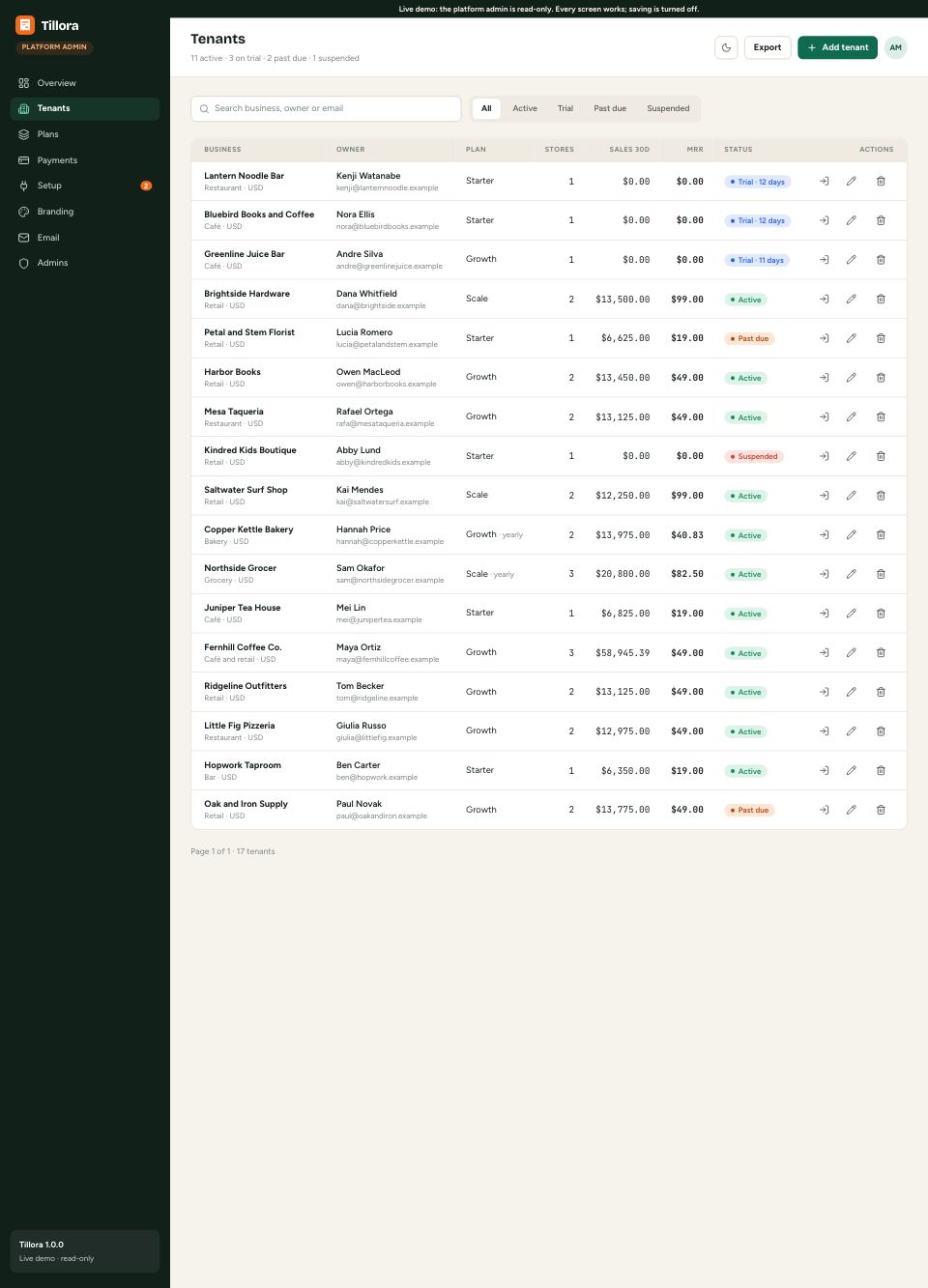Click the Status column header

click(x=739, y=150)
